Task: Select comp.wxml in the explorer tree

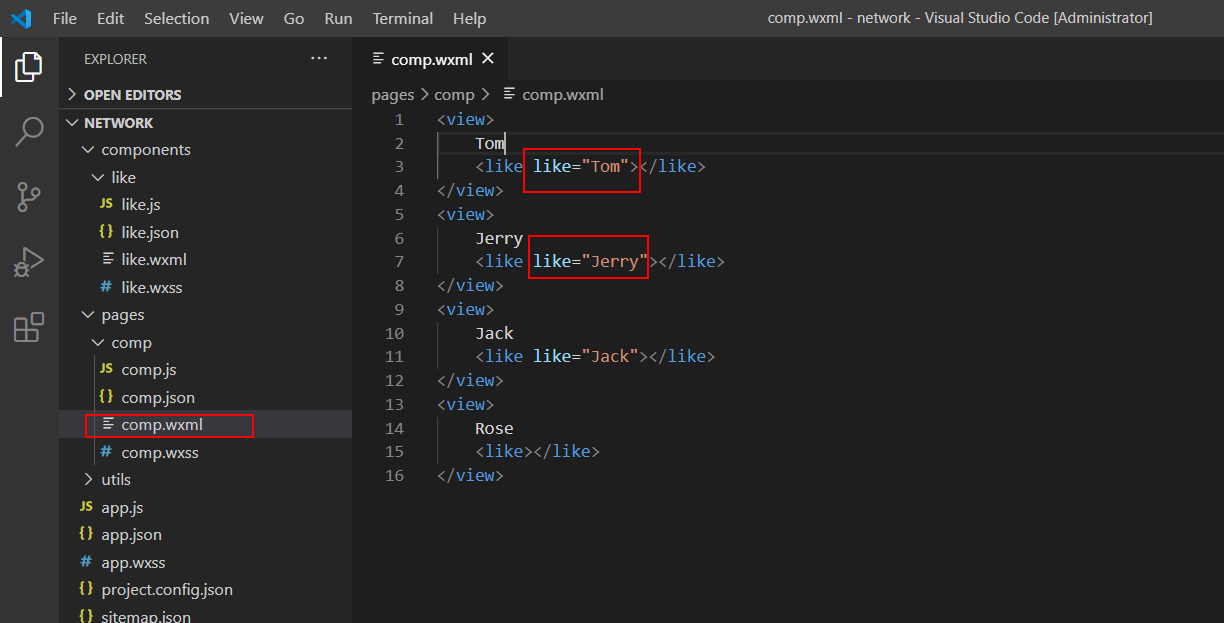Action: pos(205,425)
